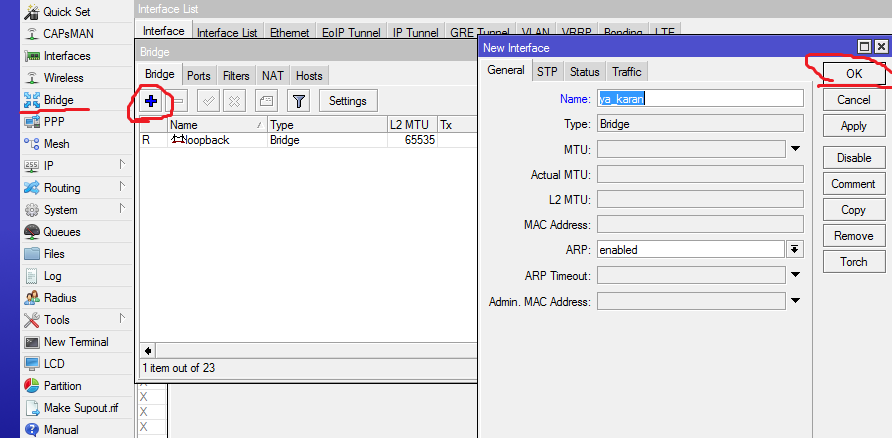Open the Files sidebar entry
This screenshot has height=438, width=892.
tap(54, 254)
